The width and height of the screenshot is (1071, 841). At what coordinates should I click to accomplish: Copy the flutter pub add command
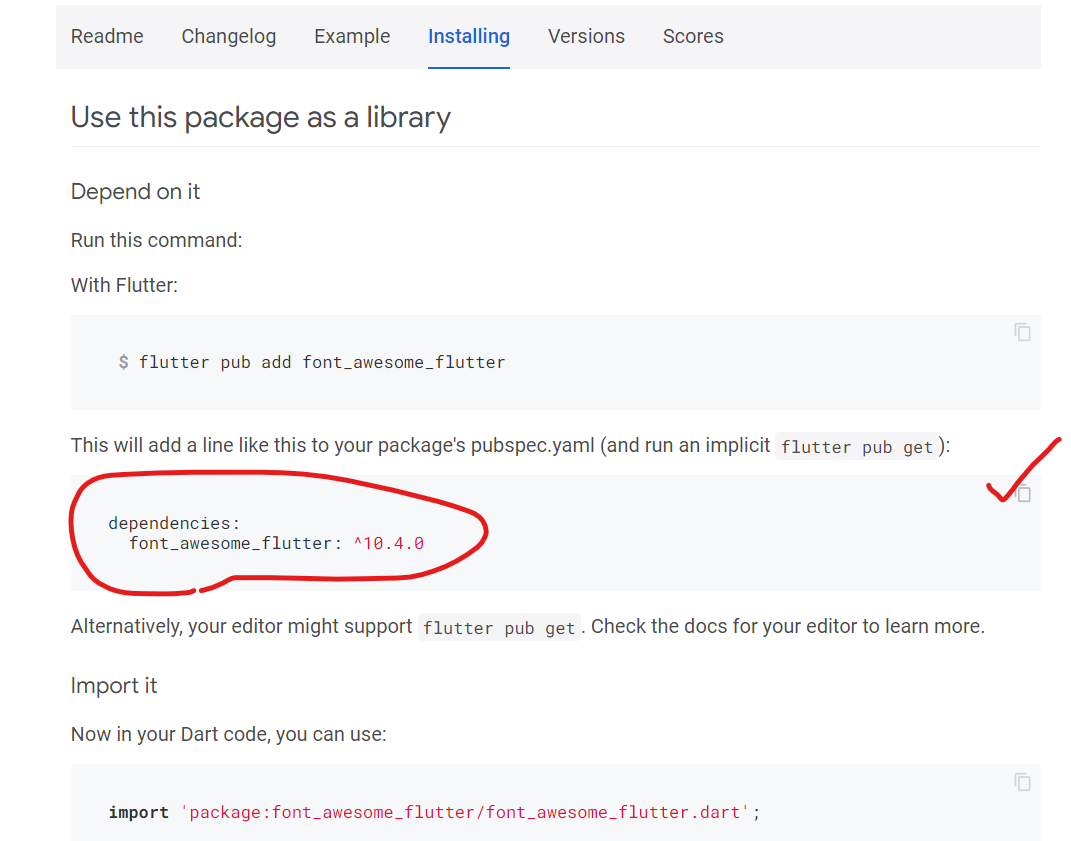1022,332
